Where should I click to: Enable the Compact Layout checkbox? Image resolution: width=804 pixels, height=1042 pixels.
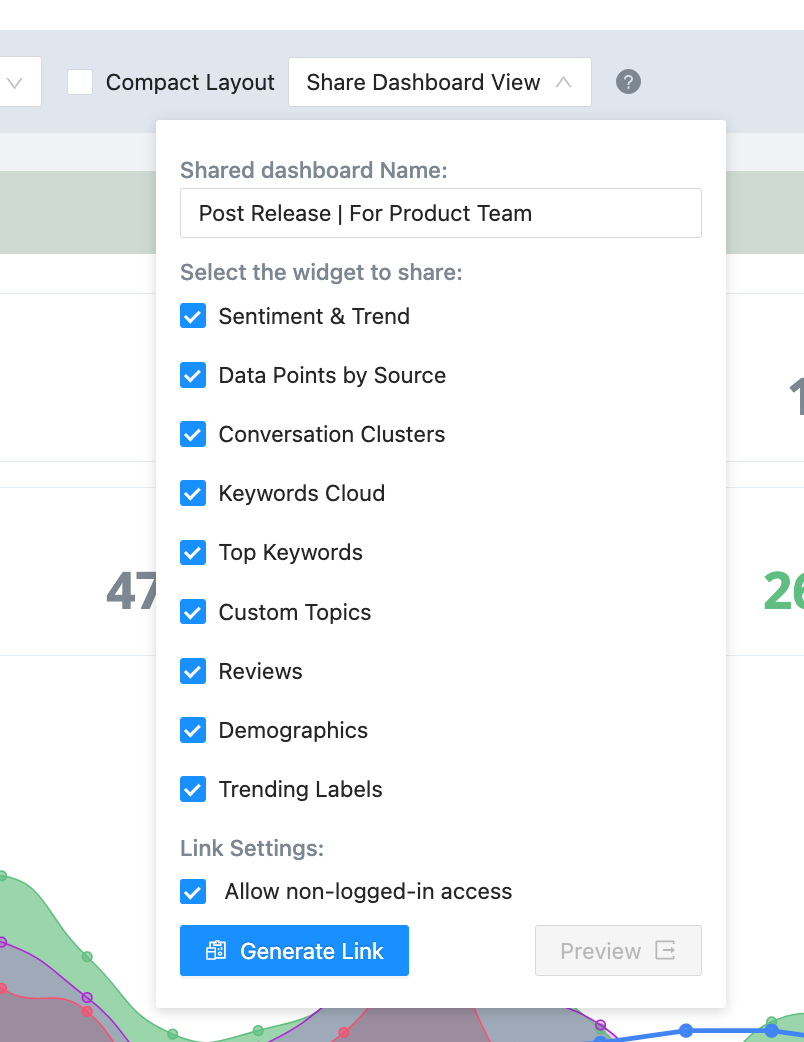click(x=80, y=83)
